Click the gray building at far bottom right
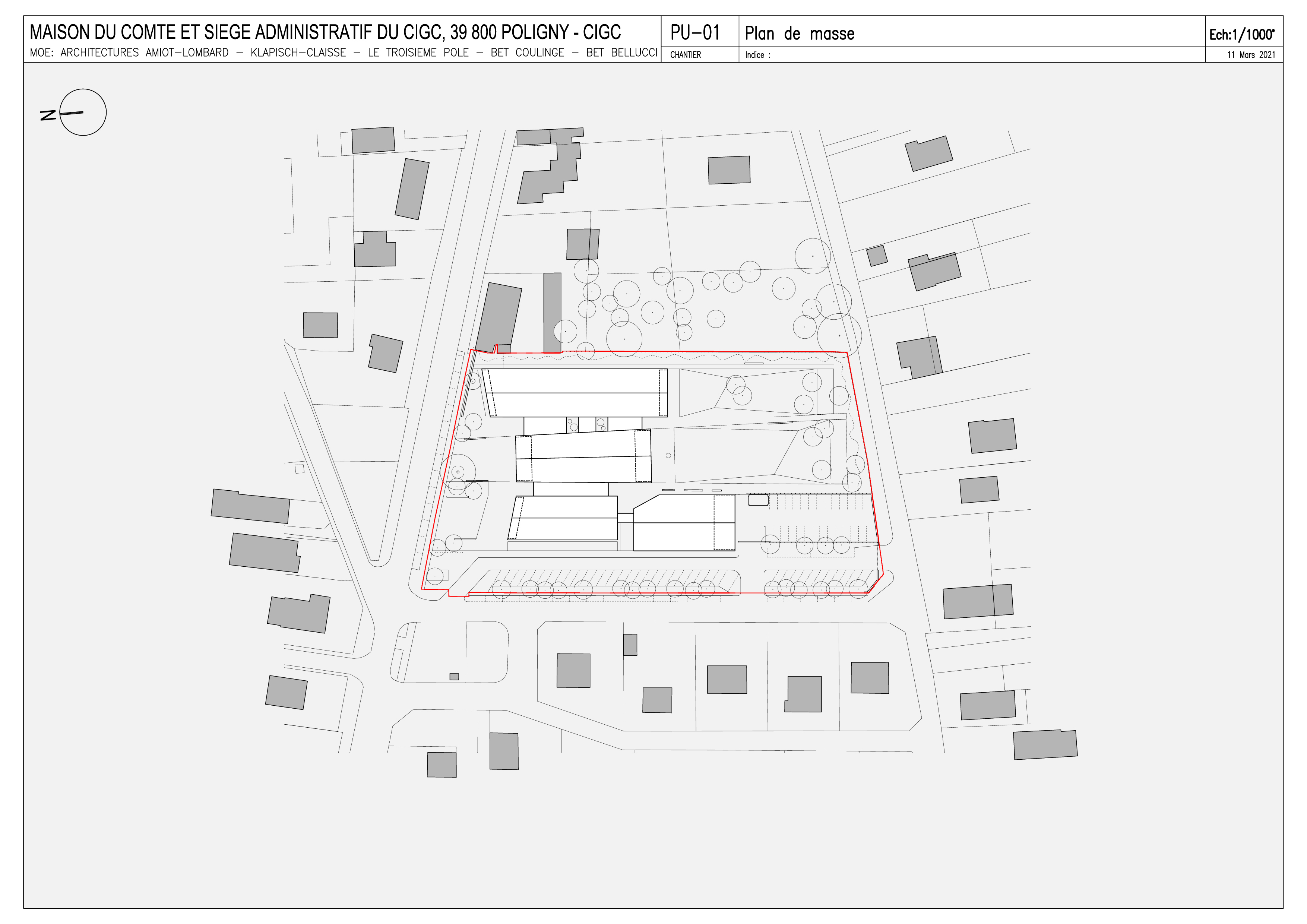The image size is (1307, 924). 1045,745
